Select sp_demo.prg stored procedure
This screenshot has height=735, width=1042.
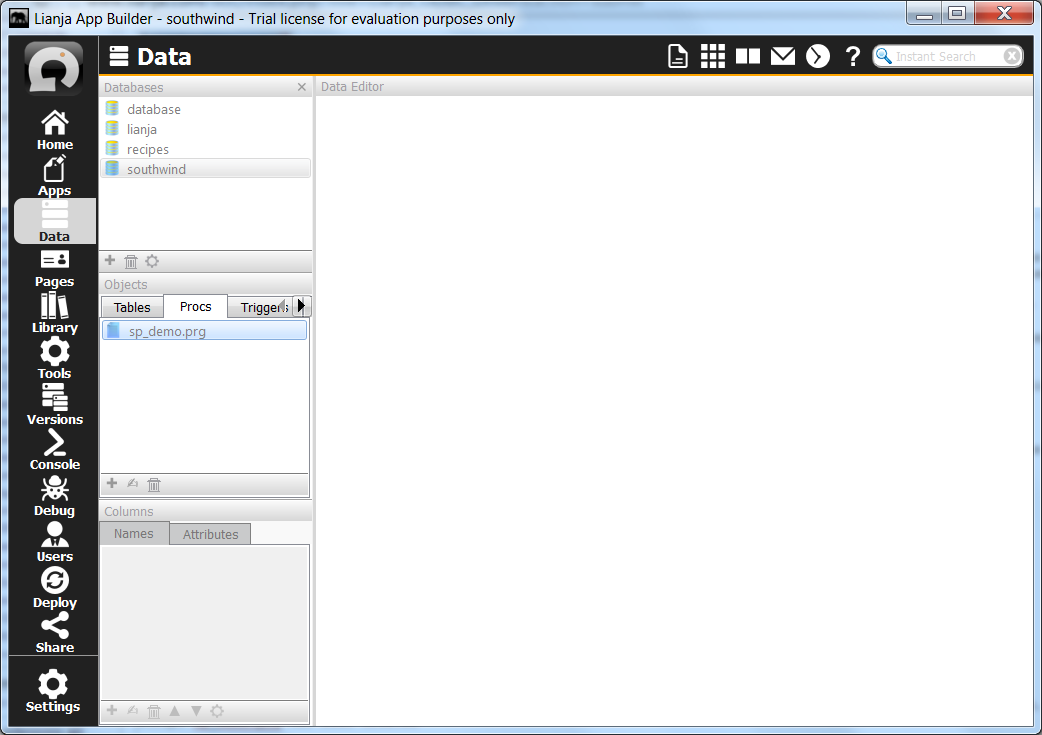click(x=167, y=331)
